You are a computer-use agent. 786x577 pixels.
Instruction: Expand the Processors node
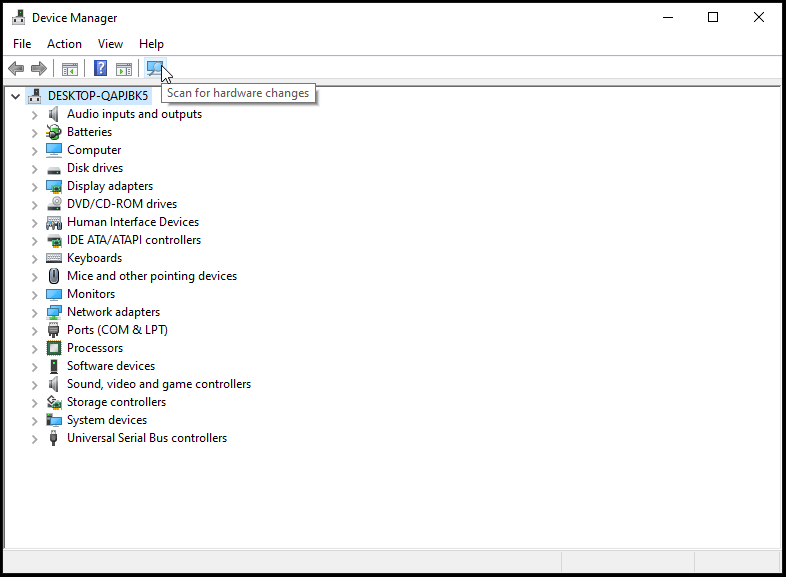pyautogui.click(x=34, y=349)
